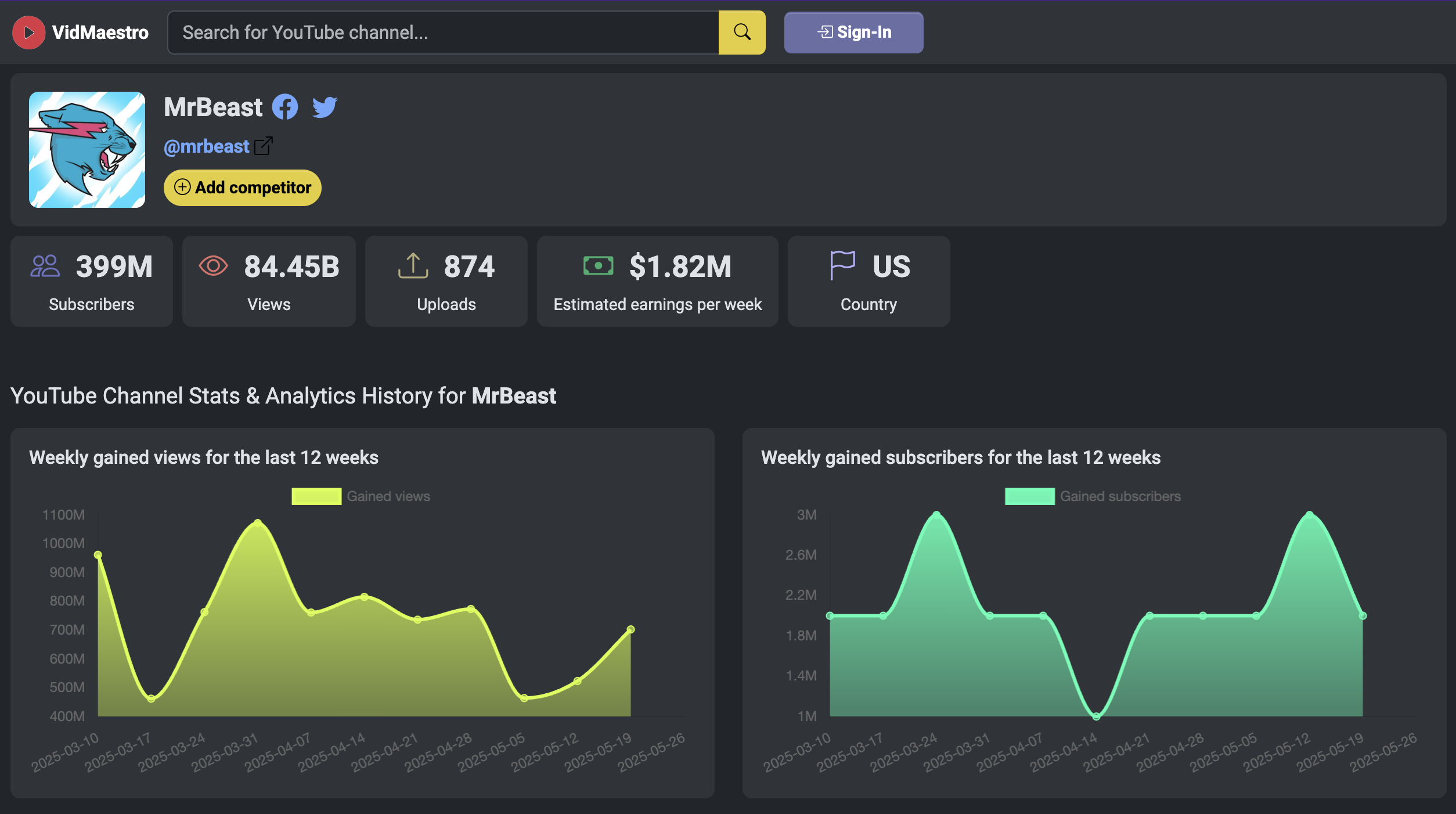The width and height of the screenshot is (1456, 814).
Task: Click subscribers chart last point at 2025-05-19
Action: (x=1363, y=615)
